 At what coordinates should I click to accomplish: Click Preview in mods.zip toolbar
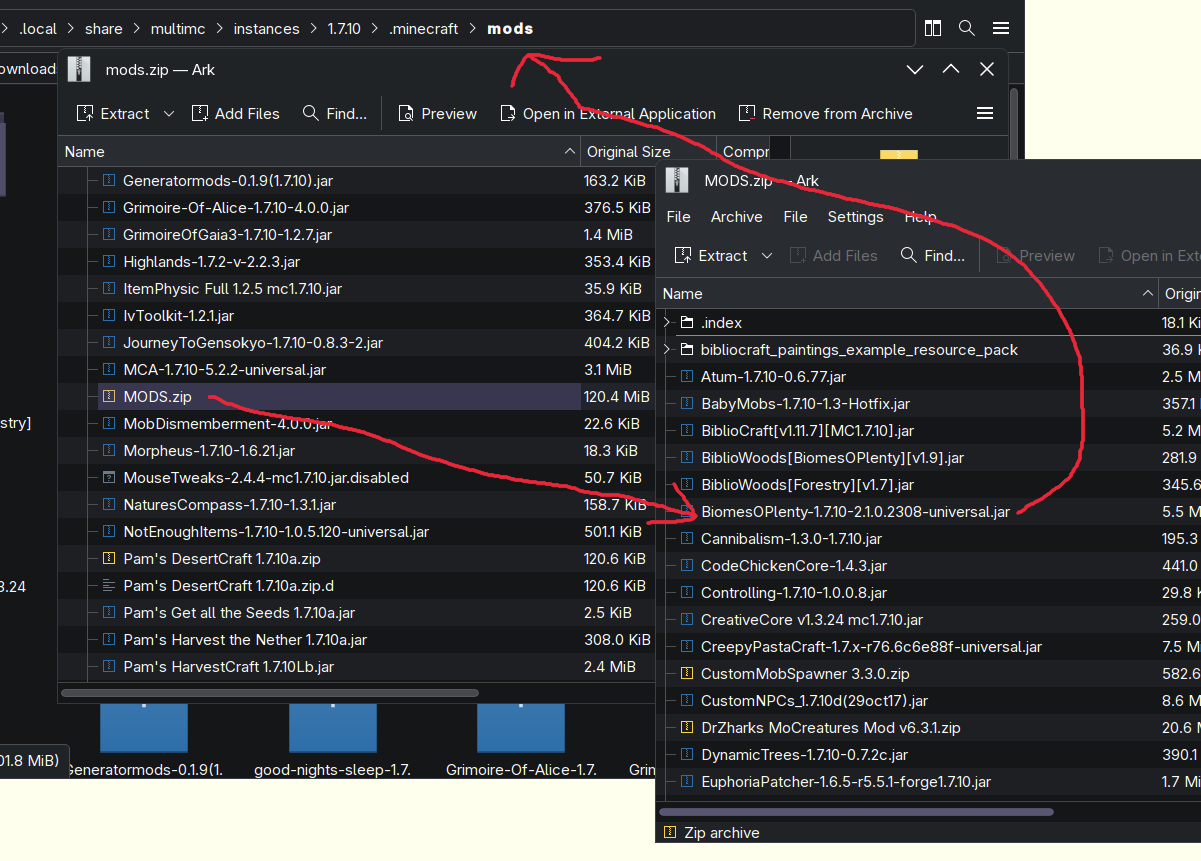click(437, 114)
